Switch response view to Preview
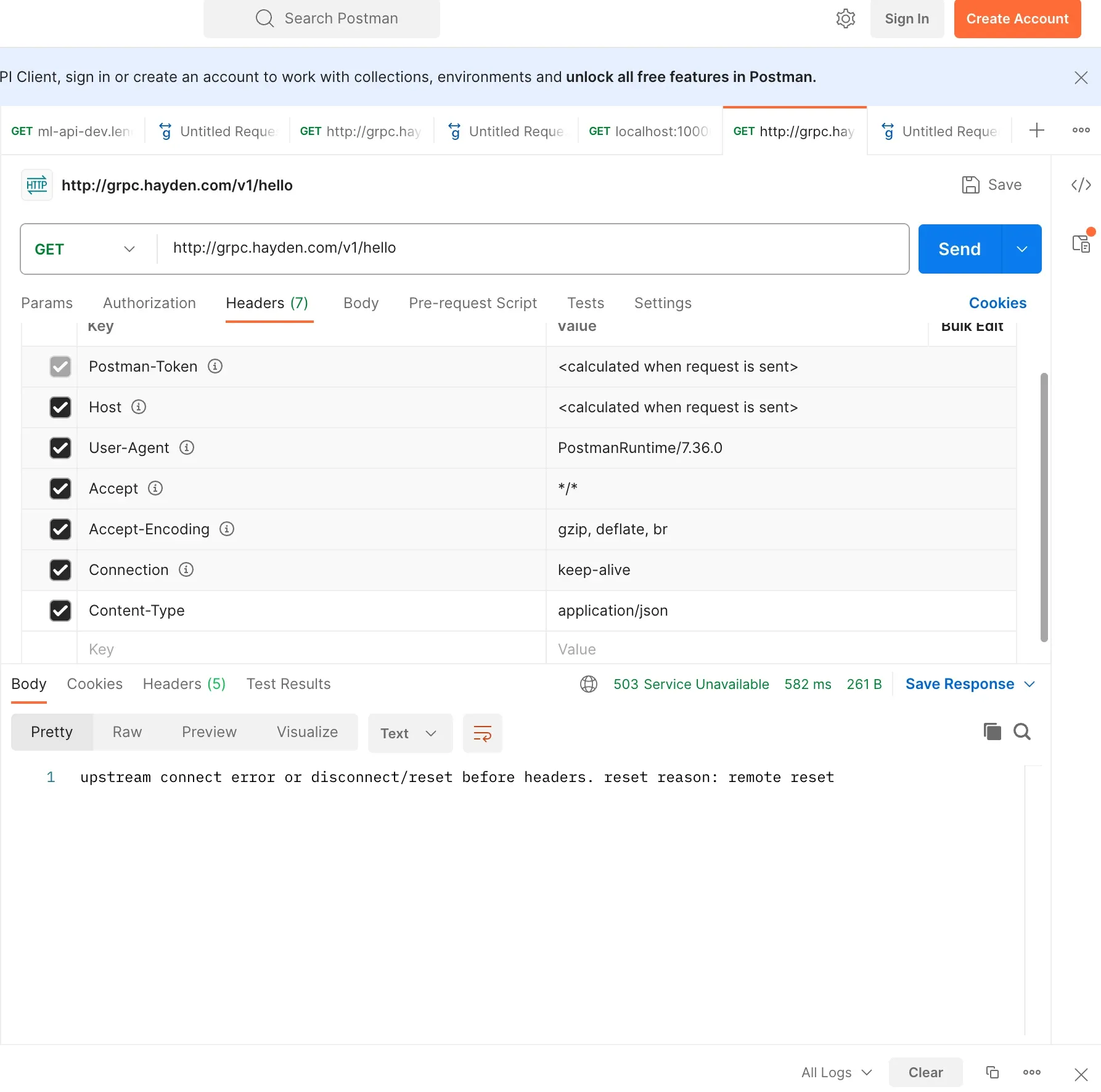The width and height of the screenshot is (1101, 1092). tap(210, 732)
